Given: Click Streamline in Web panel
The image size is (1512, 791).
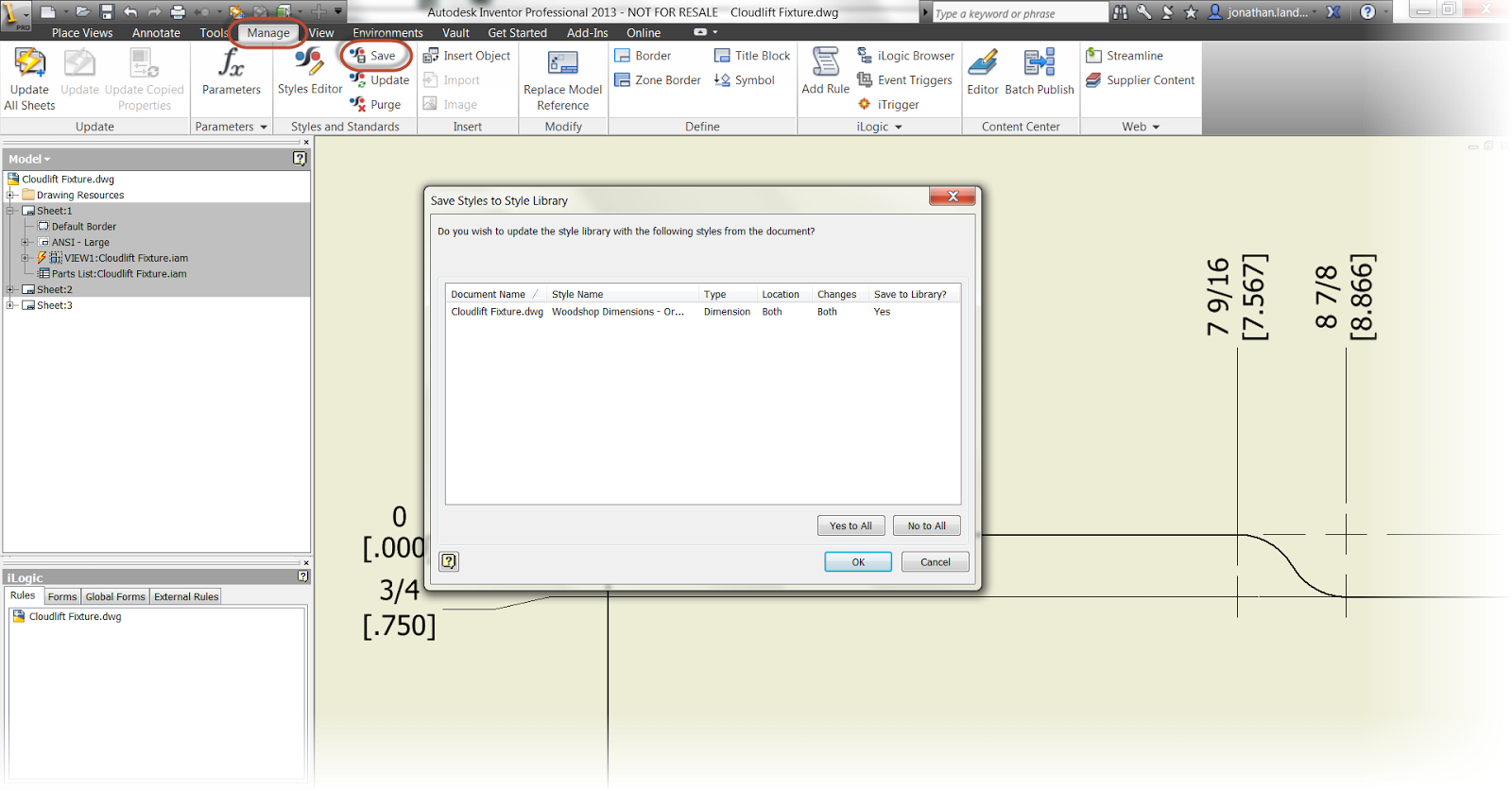Looking at the screenshot, I should (x=1125, y=56).
